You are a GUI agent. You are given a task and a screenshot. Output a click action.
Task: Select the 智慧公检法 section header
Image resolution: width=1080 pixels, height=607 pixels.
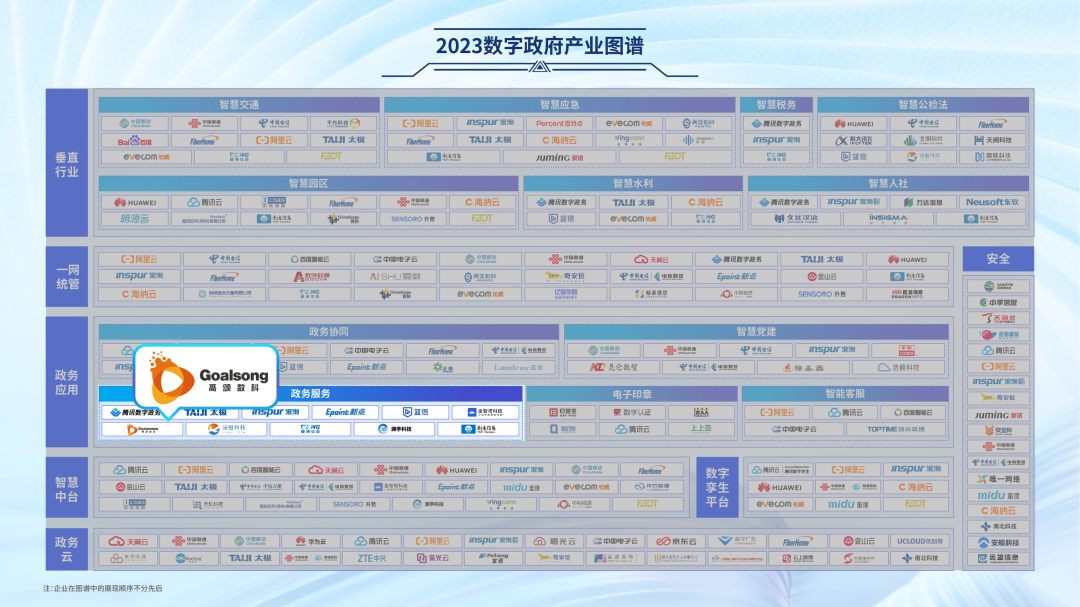tap(923, 105)
